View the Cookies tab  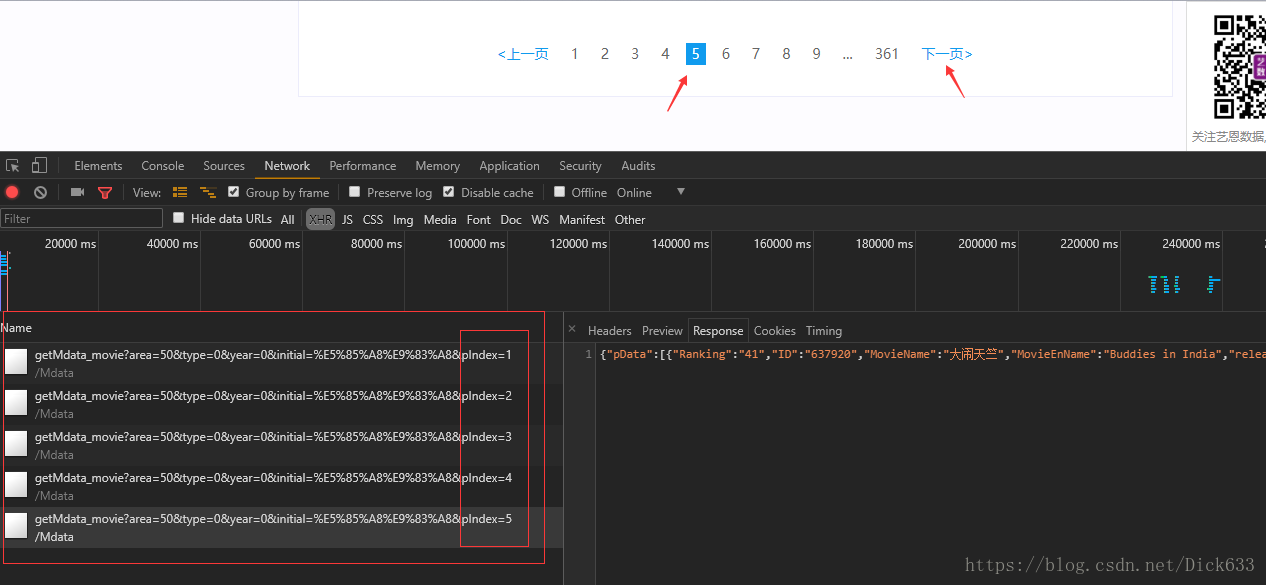pyautogui.click(x=775, y=330)
